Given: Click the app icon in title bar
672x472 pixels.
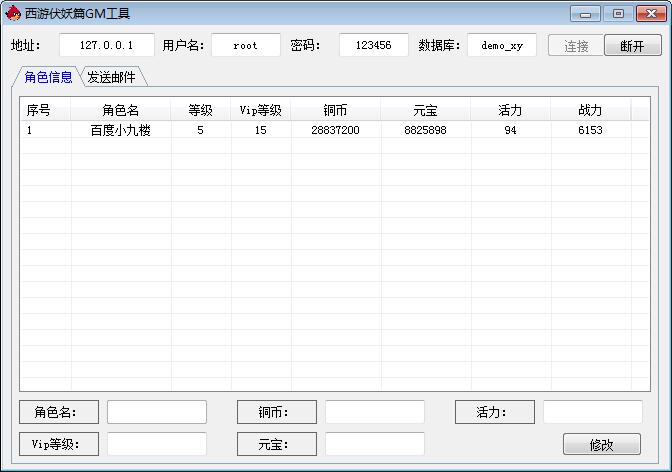Looking at the screenshot, I should (13, 14).
